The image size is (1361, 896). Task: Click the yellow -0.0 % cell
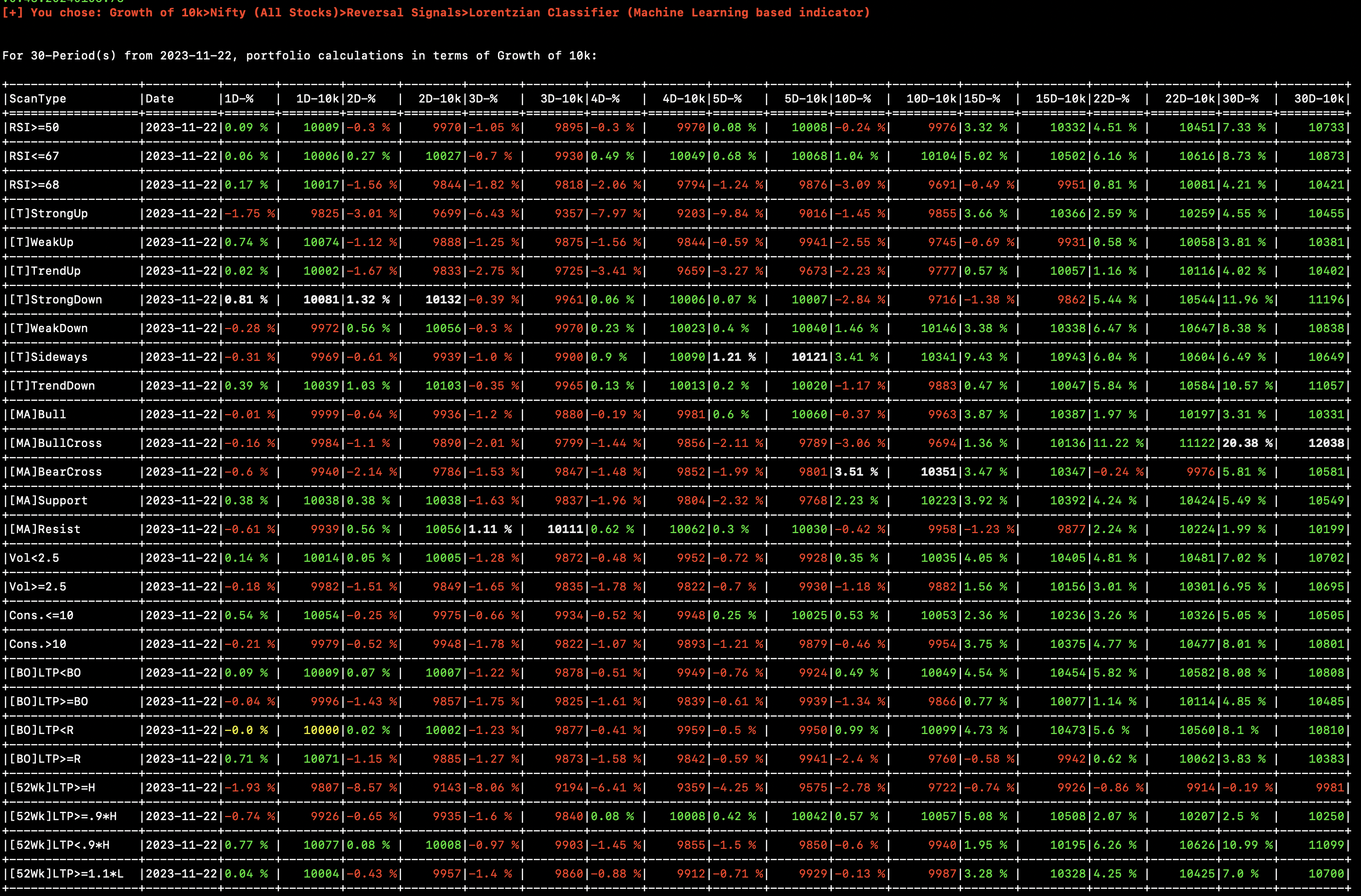(x=246, y=730)
